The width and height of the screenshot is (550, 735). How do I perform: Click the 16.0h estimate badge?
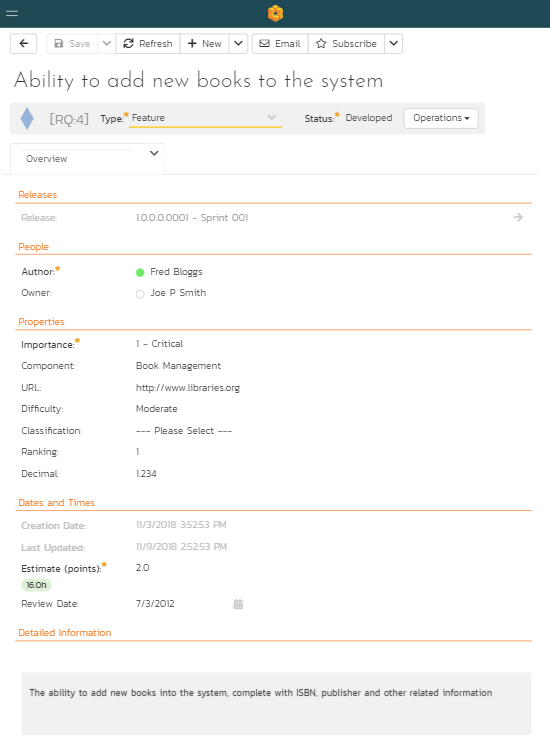pyautogui.click(x=36, y=585)
